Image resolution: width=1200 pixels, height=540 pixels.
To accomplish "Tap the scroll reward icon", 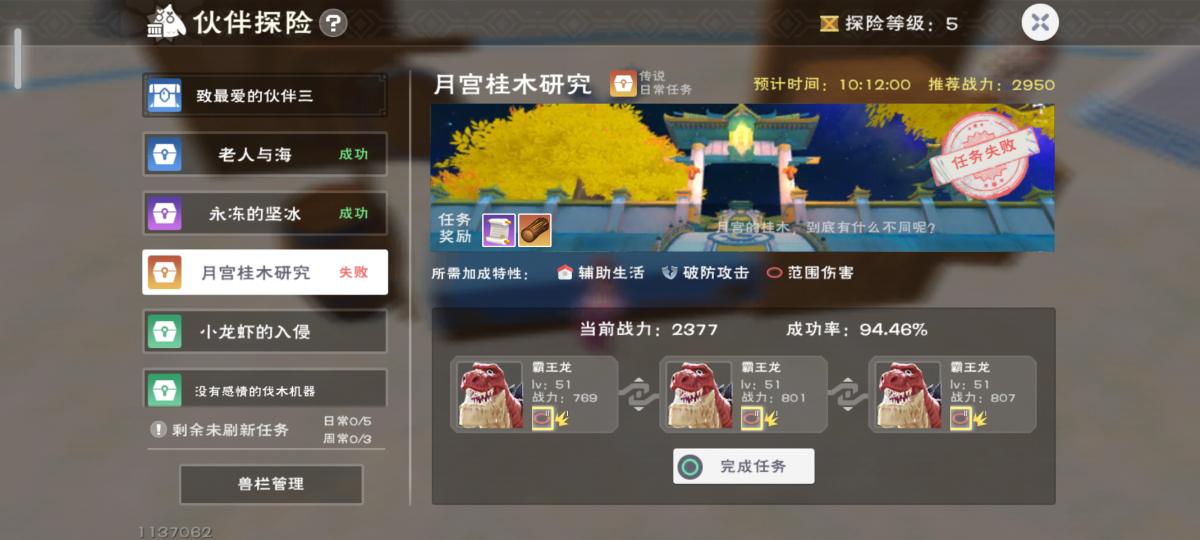I will click(497, 230).
